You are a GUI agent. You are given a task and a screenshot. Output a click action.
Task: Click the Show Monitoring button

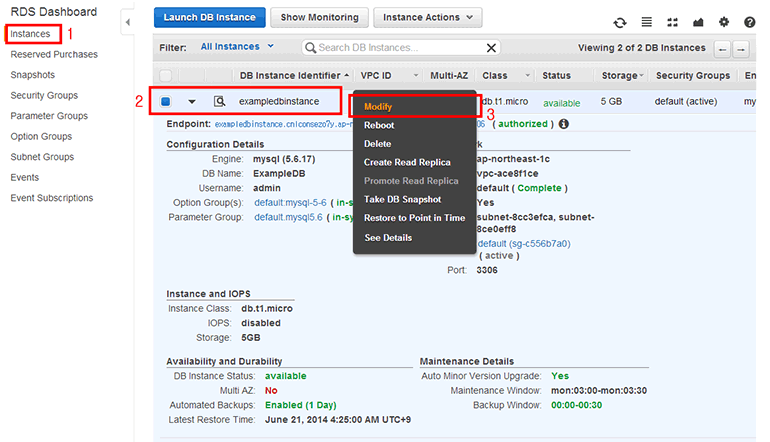pos(319,18)
